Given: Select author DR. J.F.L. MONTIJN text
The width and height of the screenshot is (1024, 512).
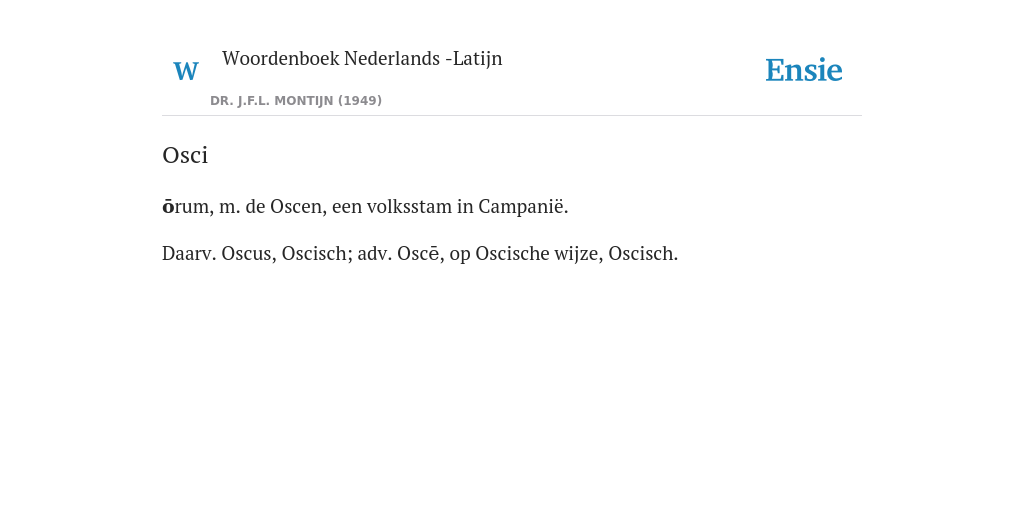Looking at the screenshot, I should [272, 101].
